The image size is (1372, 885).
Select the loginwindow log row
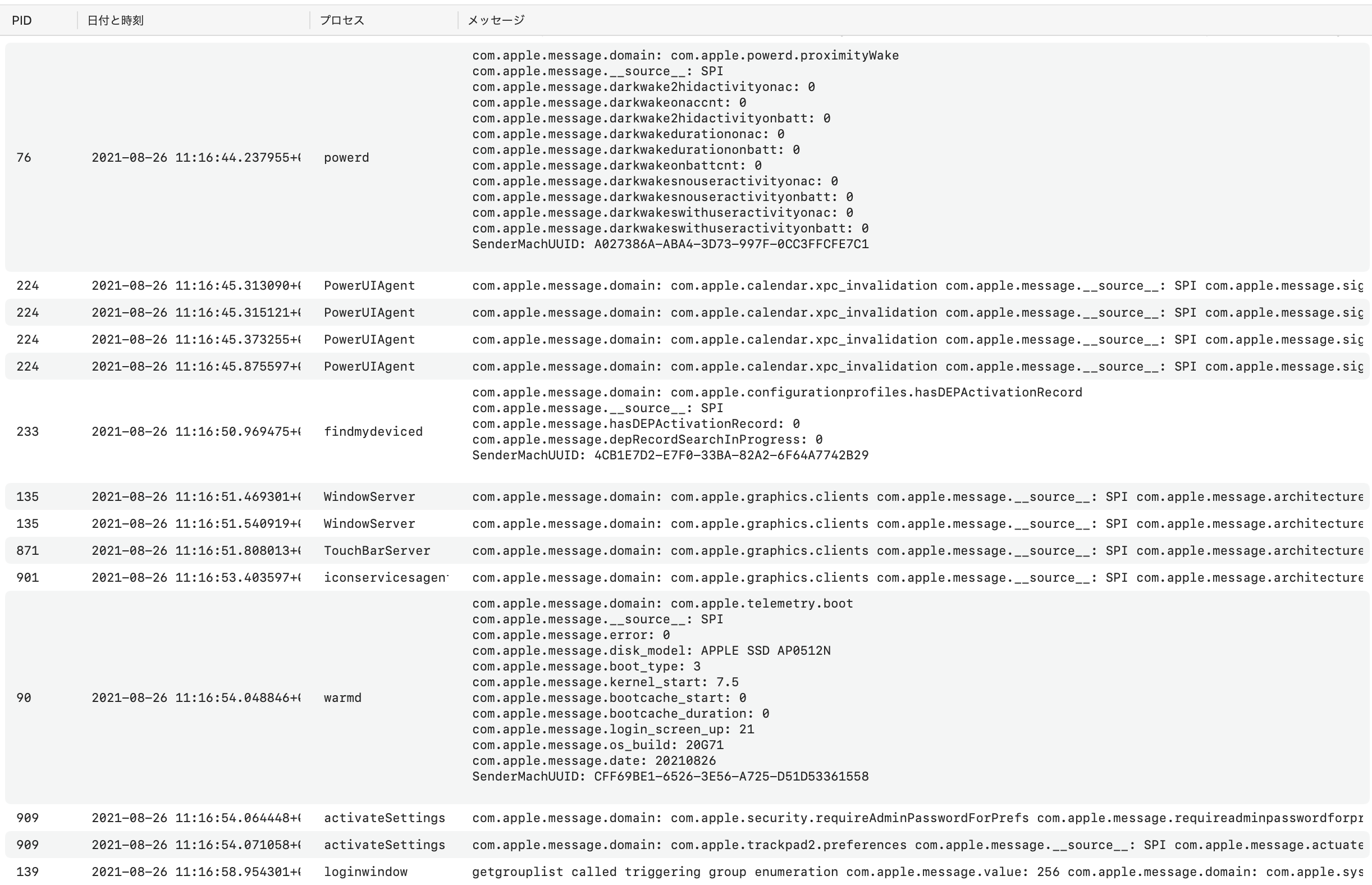click(x=365, y=872)
